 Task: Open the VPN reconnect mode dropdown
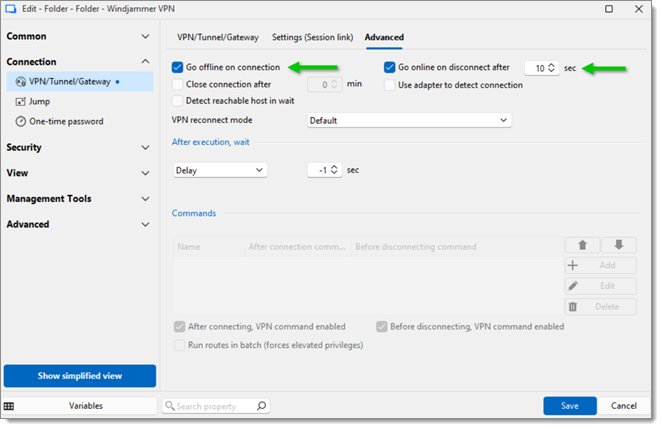point(409,120)
